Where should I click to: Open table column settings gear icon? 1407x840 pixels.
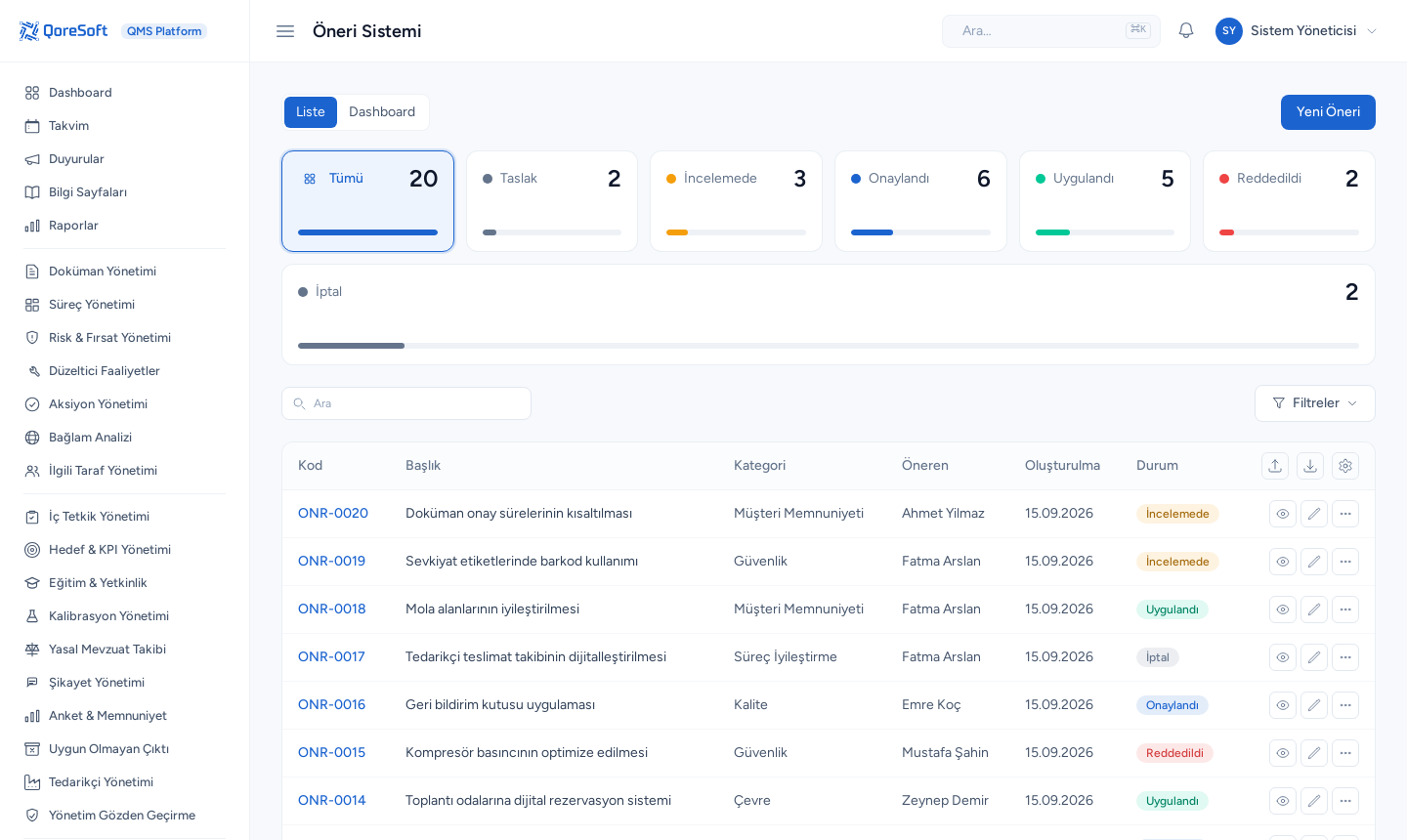[x=1345, y=466]
